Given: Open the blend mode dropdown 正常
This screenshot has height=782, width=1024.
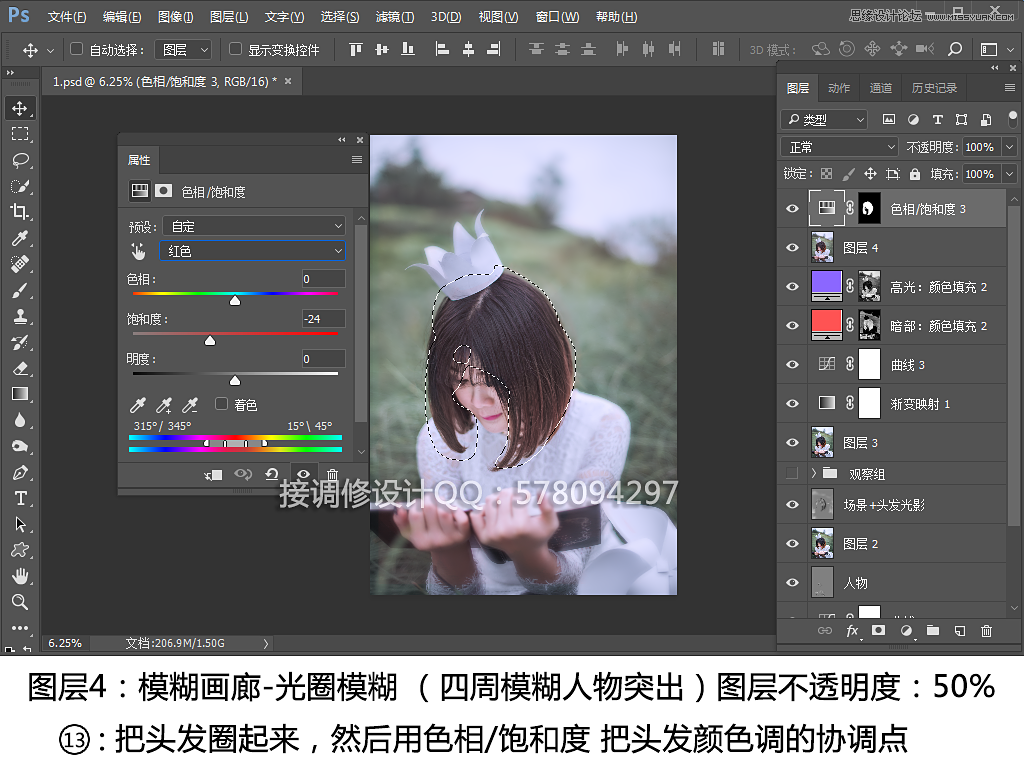Looking at the screenshot, I should click(x=840, y=147).
